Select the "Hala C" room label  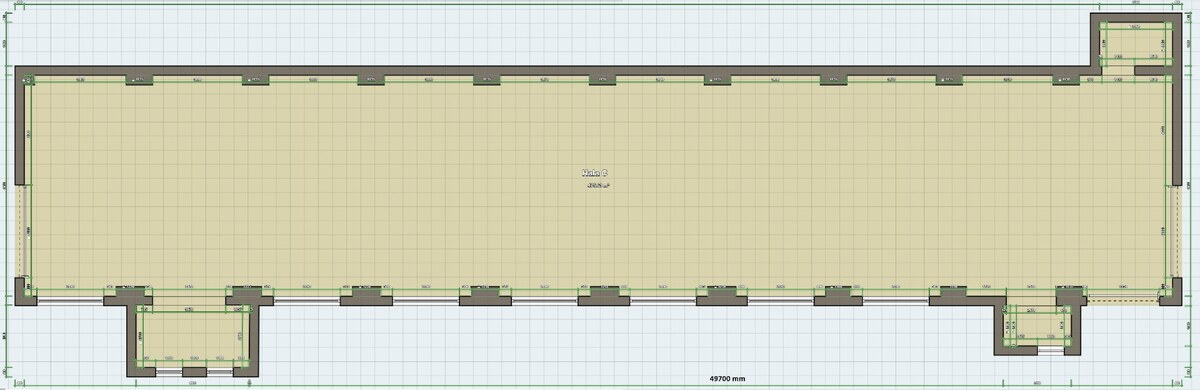[x=594, y=173]
